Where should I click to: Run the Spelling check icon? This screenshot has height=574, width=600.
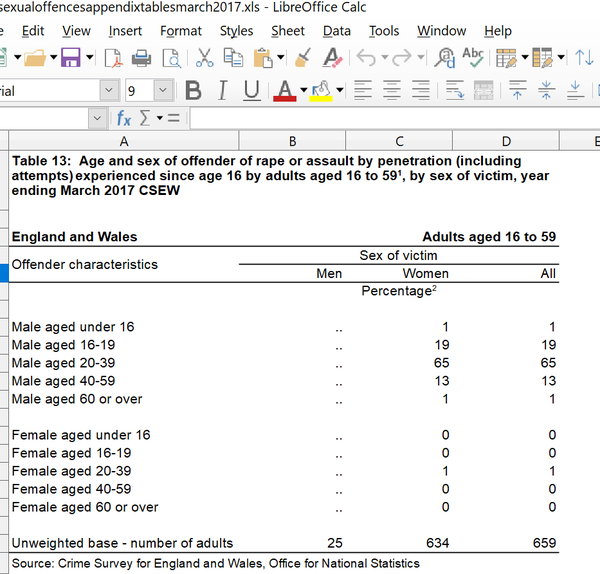click(473, 58)
